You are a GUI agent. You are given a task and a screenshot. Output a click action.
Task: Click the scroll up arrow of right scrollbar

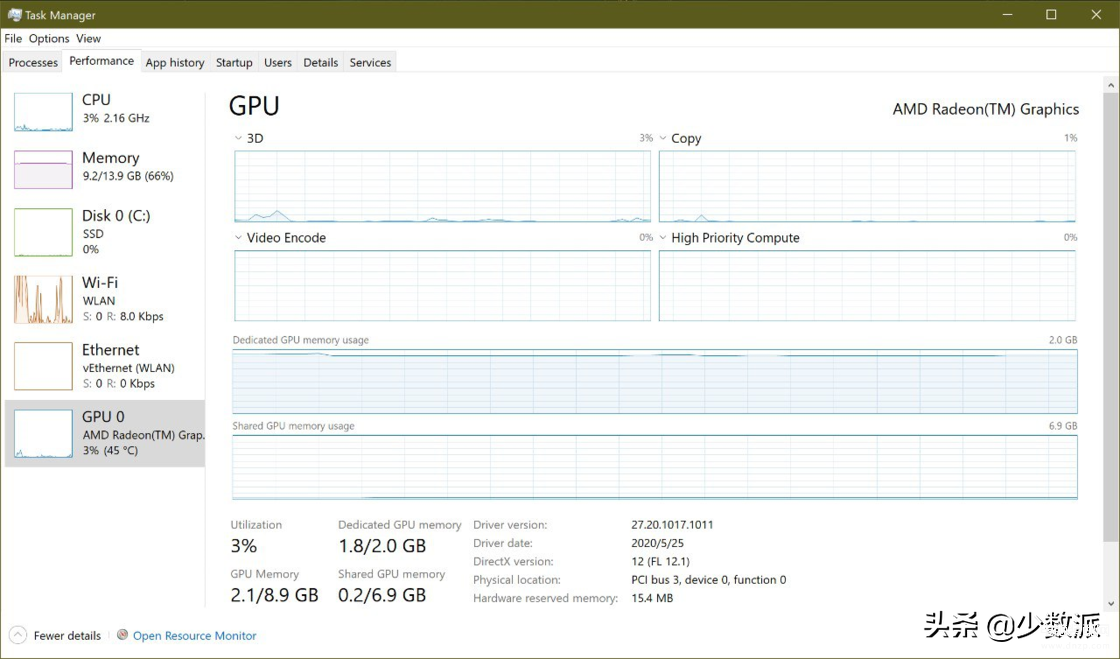click(x=1111, y=85)
